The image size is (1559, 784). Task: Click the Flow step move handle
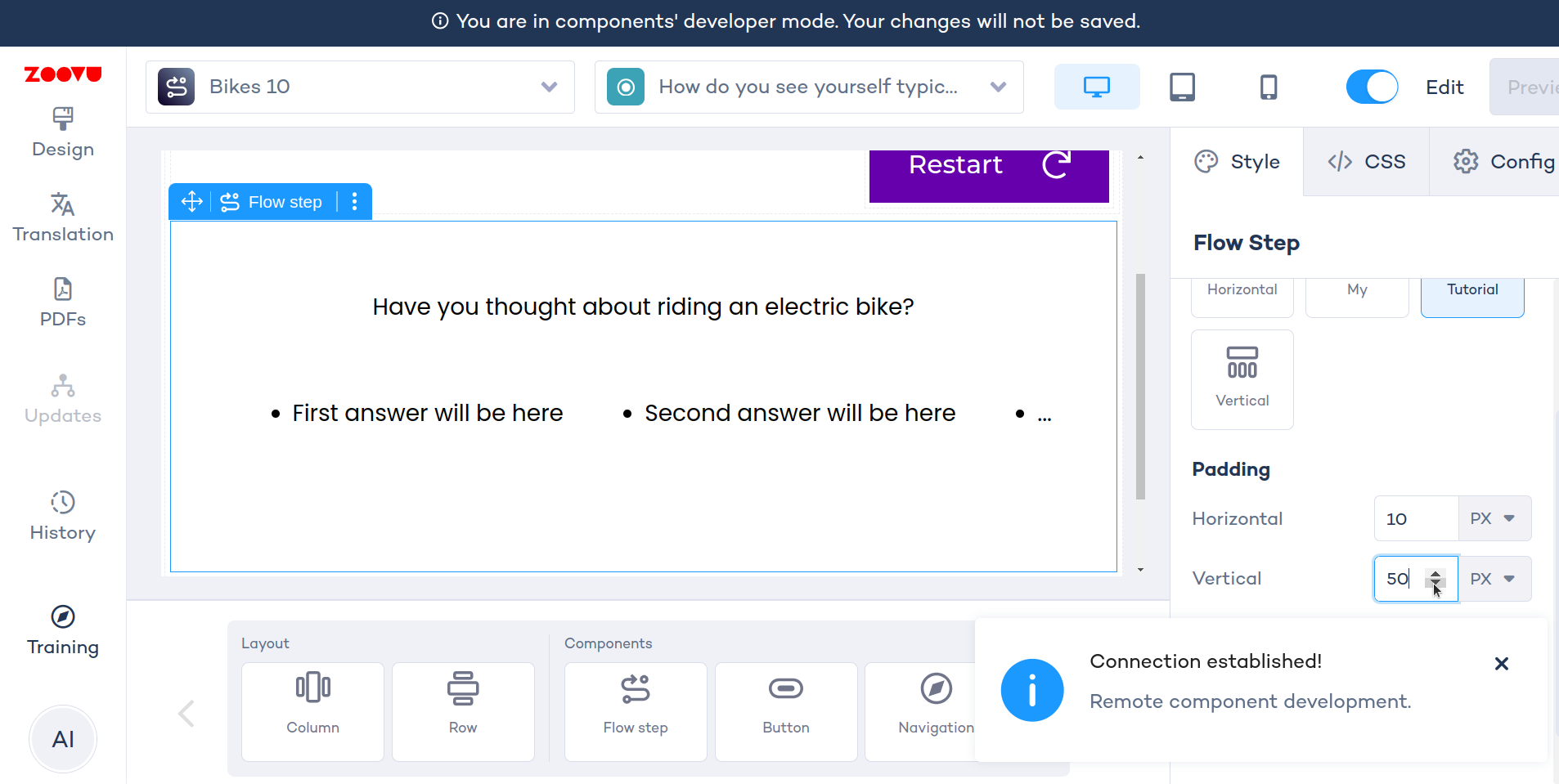(x=191, y=202)
